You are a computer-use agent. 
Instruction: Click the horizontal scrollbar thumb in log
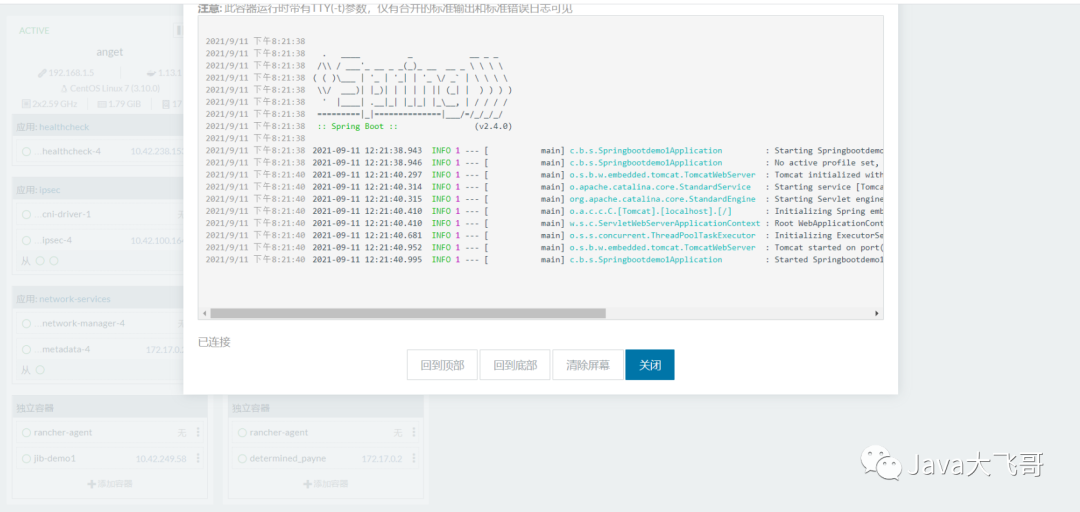408,313
